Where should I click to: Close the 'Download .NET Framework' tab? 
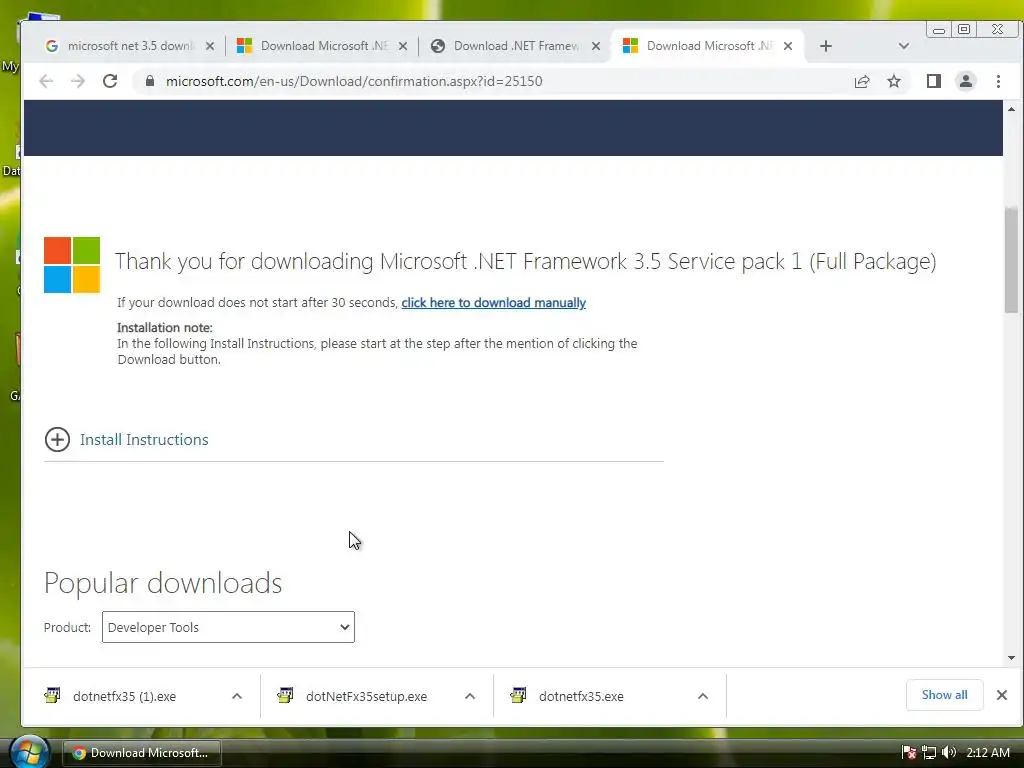(596, 46)
